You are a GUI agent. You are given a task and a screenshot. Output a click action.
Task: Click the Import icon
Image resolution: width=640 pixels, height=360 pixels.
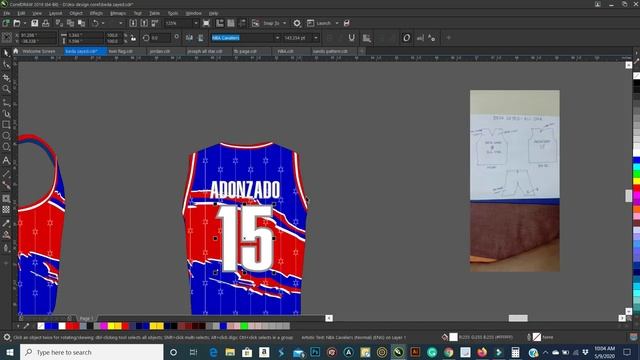click(133, 23)
